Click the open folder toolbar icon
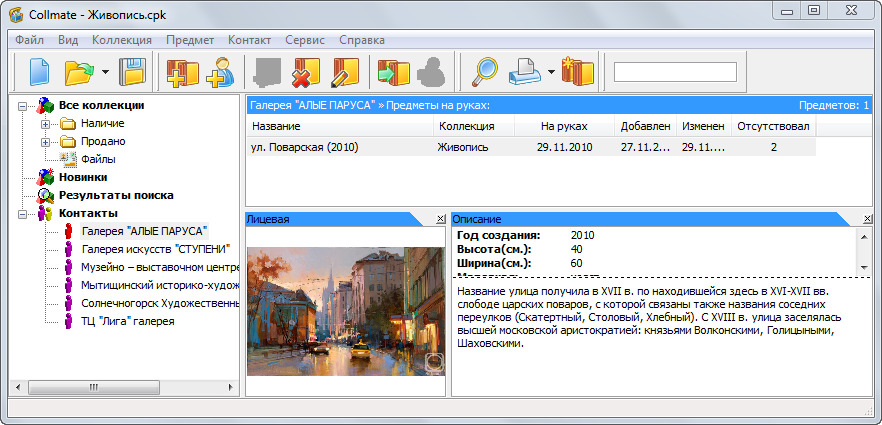This screenshot has width=882, height=425. point(78,72)
